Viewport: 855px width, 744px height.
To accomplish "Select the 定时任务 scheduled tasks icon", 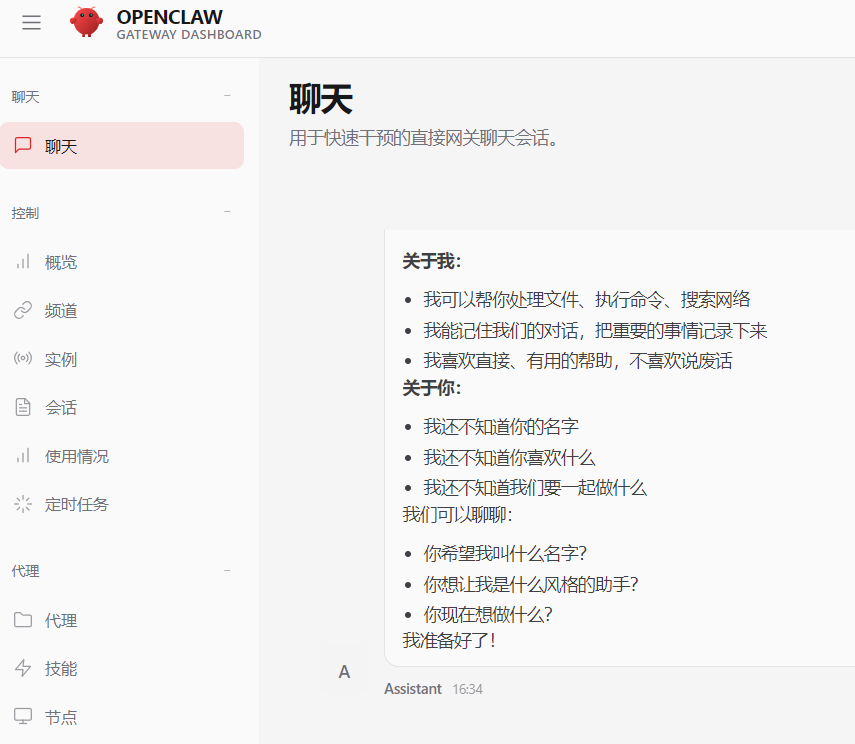I will 22,504.
